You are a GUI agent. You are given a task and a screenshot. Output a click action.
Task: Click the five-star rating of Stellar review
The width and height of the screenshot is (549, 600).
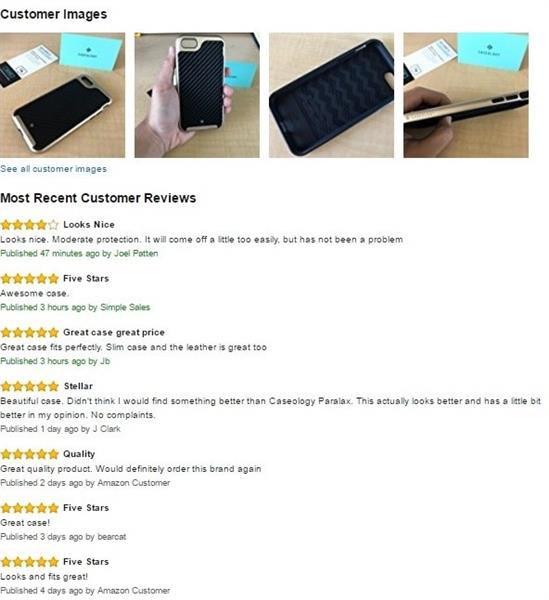pos(29,386)
